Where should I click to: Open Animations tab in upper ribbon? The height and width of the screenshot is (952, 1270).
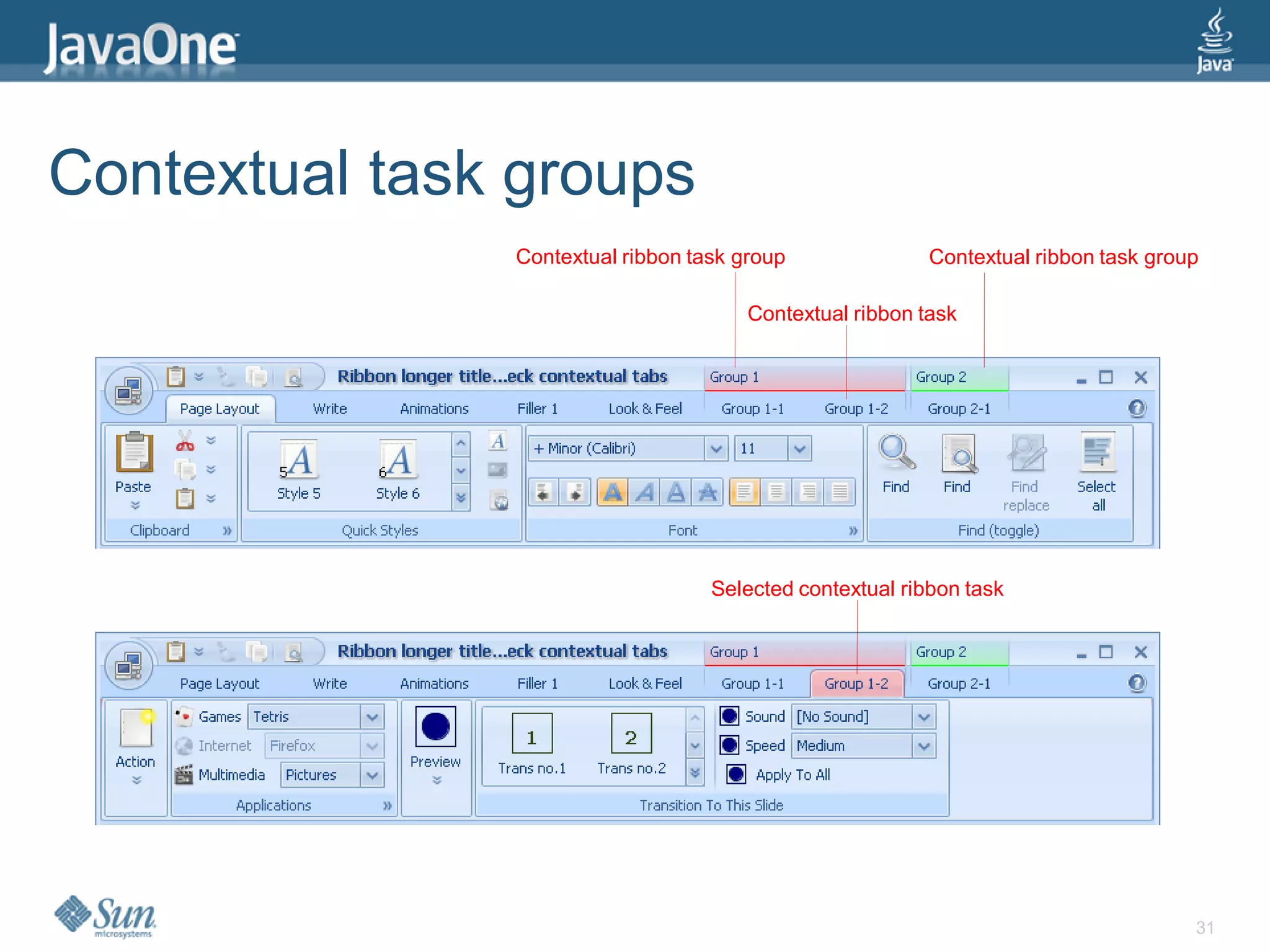pos(434,409)
